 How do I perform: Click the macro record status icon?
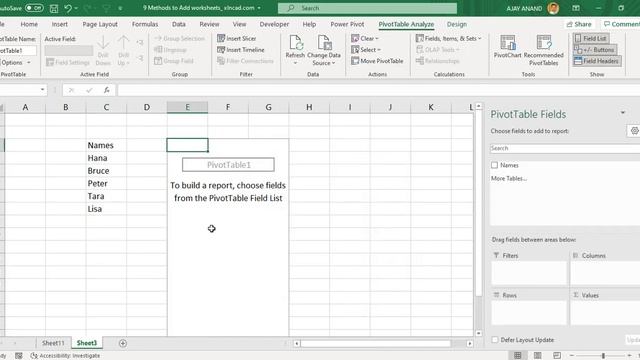click(19, 356)
